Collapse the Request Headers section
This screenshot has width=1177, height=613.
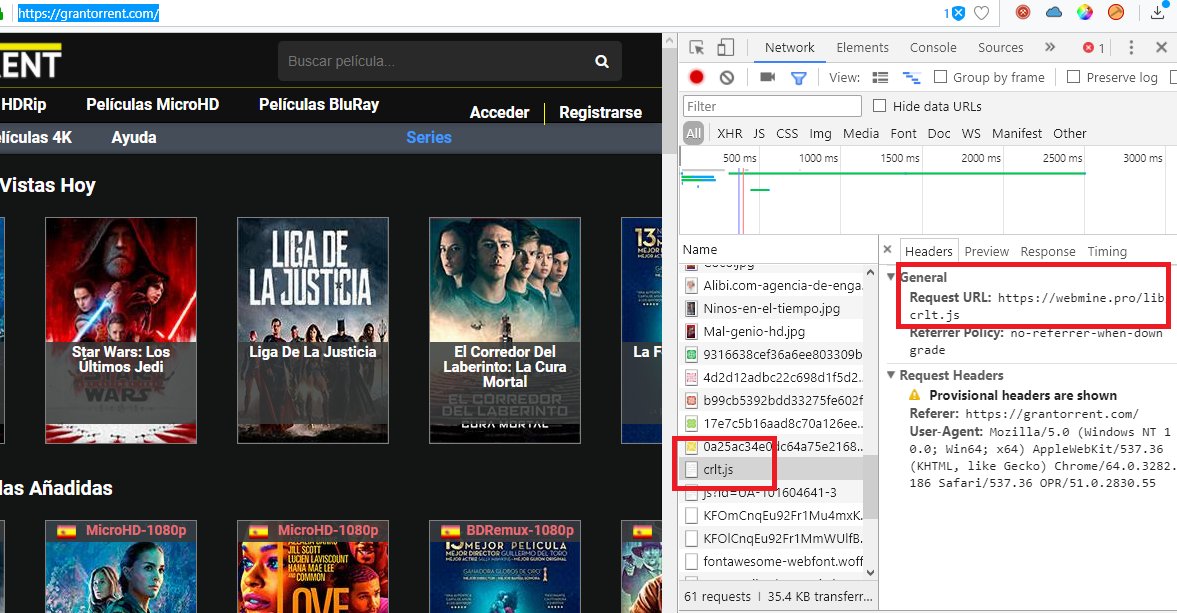(891, 374)
